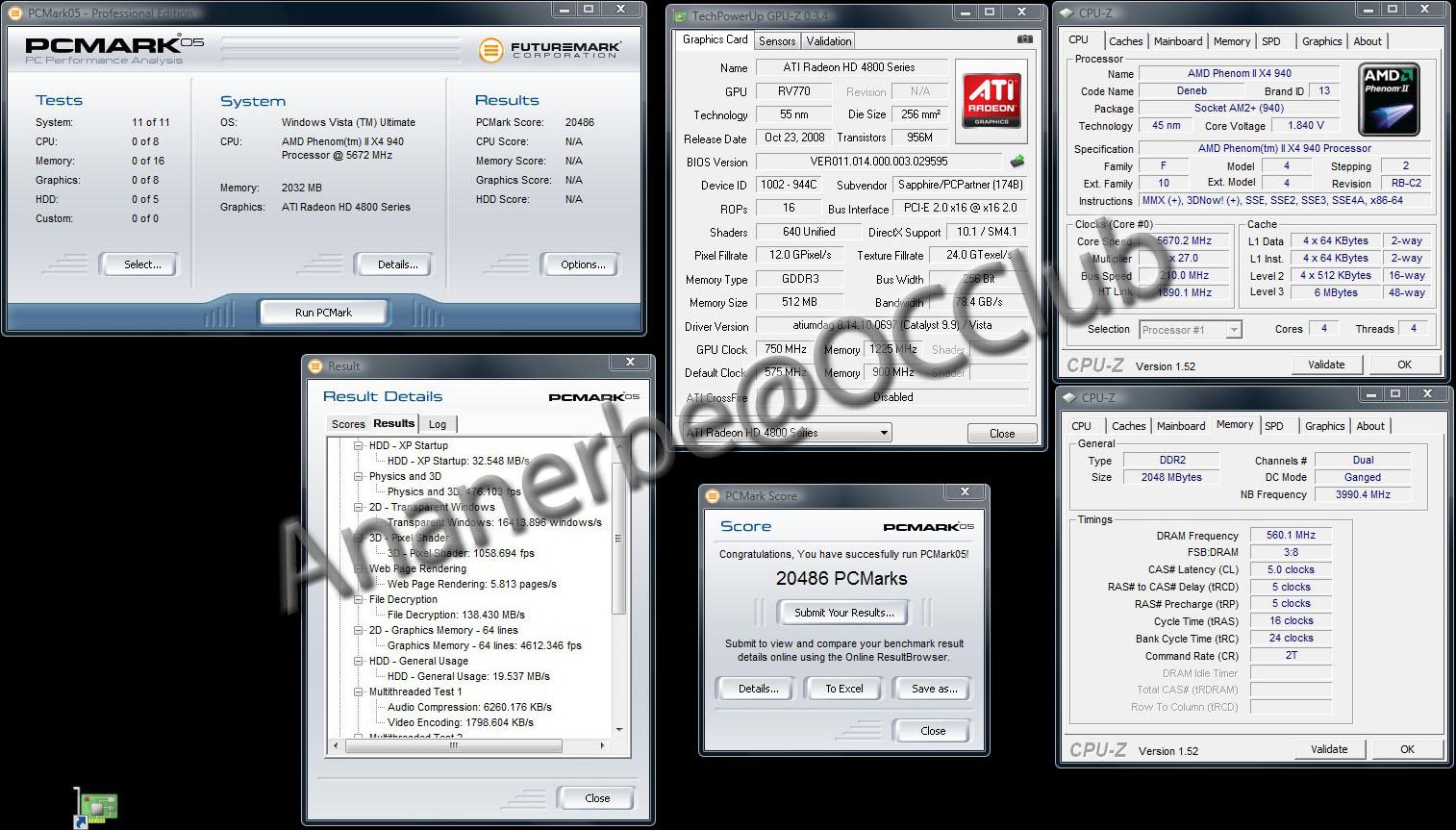Collapse the 2D - Transparent Windows node

pyautogui.click(x=358, y=507)
